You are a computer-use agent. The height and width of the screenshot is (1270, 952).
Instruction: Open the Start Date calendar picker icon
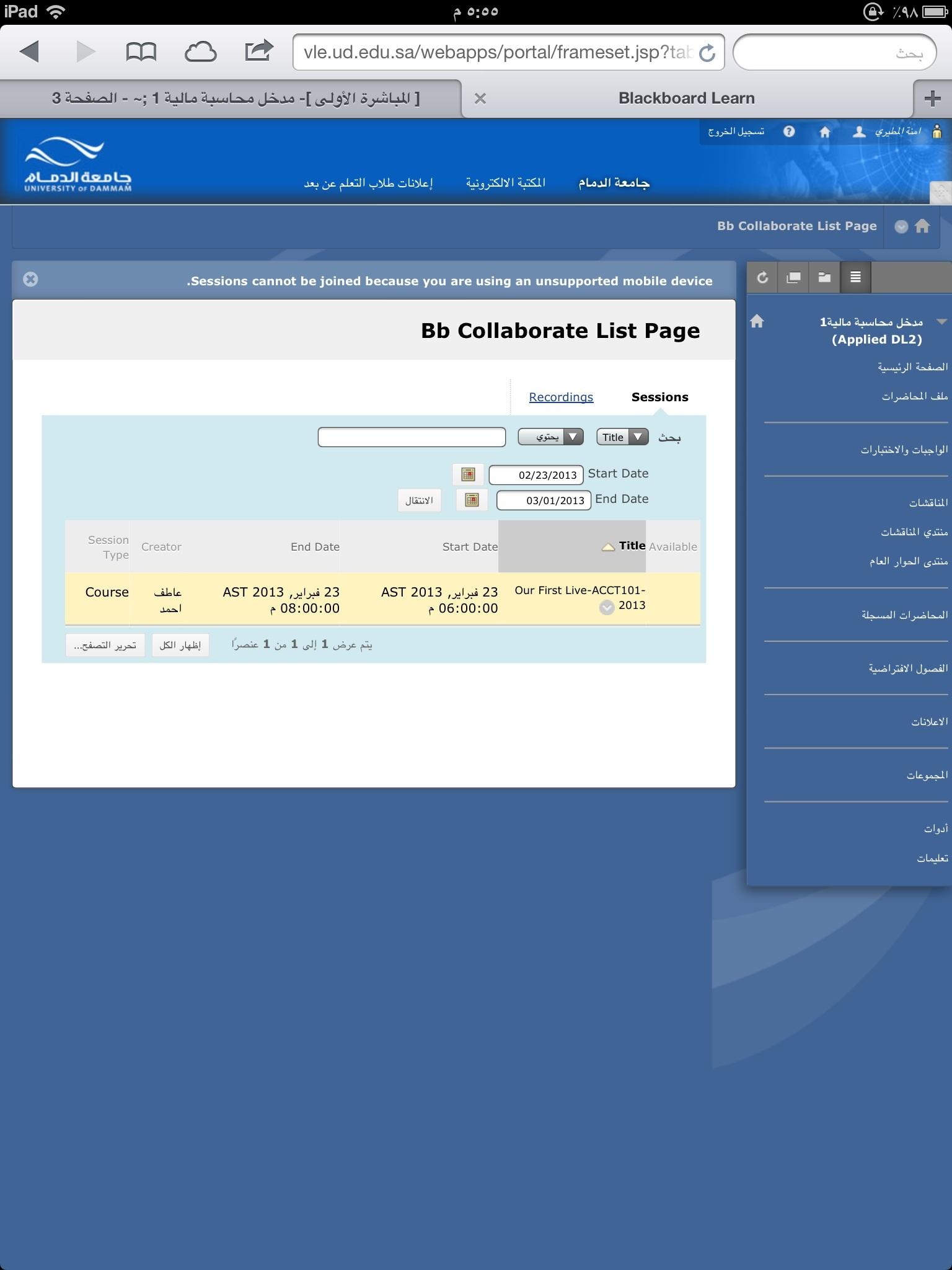coord(468,474)
